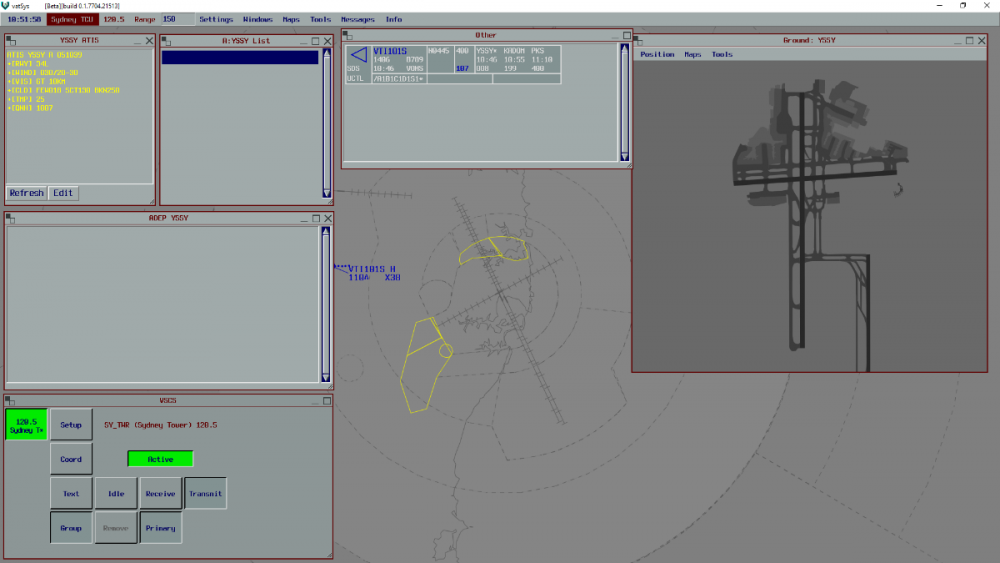This screenshot has width=1000, height=563.
Task: Click the Other window corner pin icon
Action: 346,35
